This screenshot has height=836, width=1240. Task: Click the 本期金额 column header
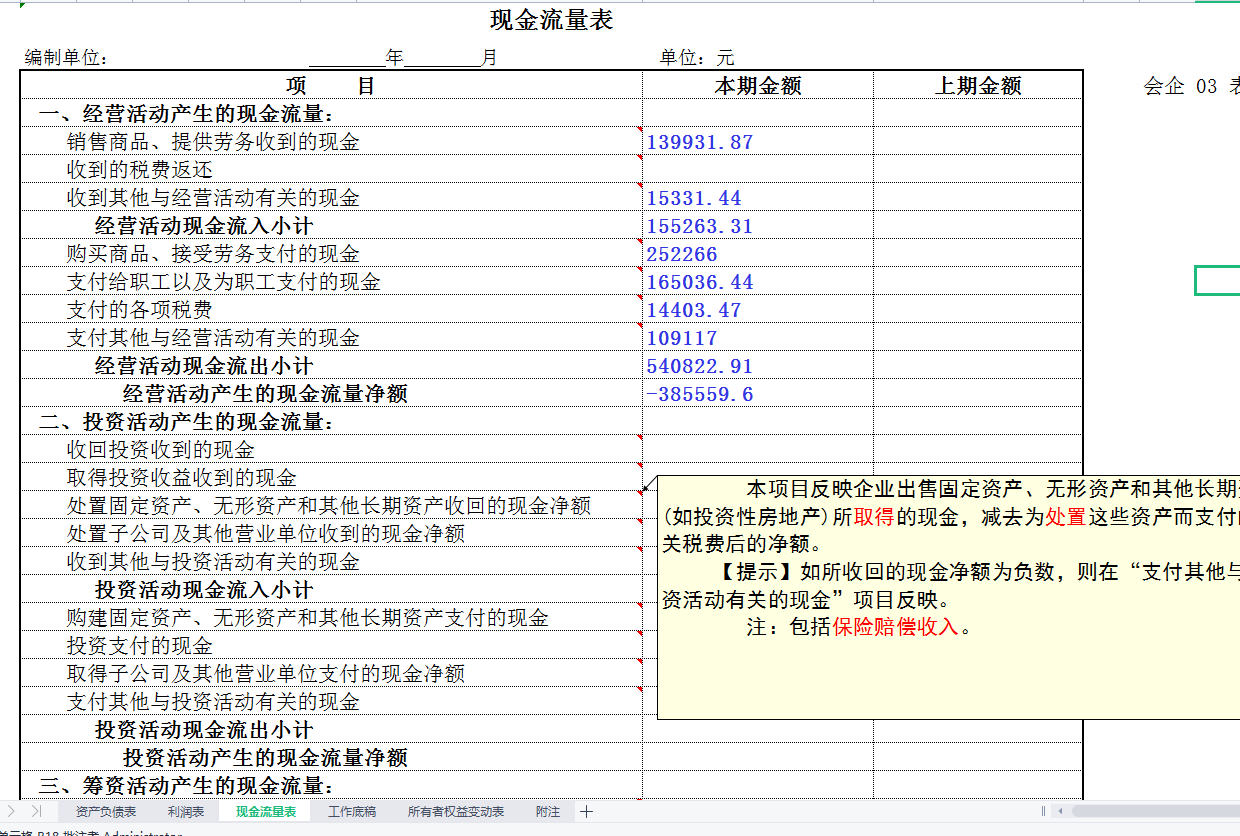point(758,86)
